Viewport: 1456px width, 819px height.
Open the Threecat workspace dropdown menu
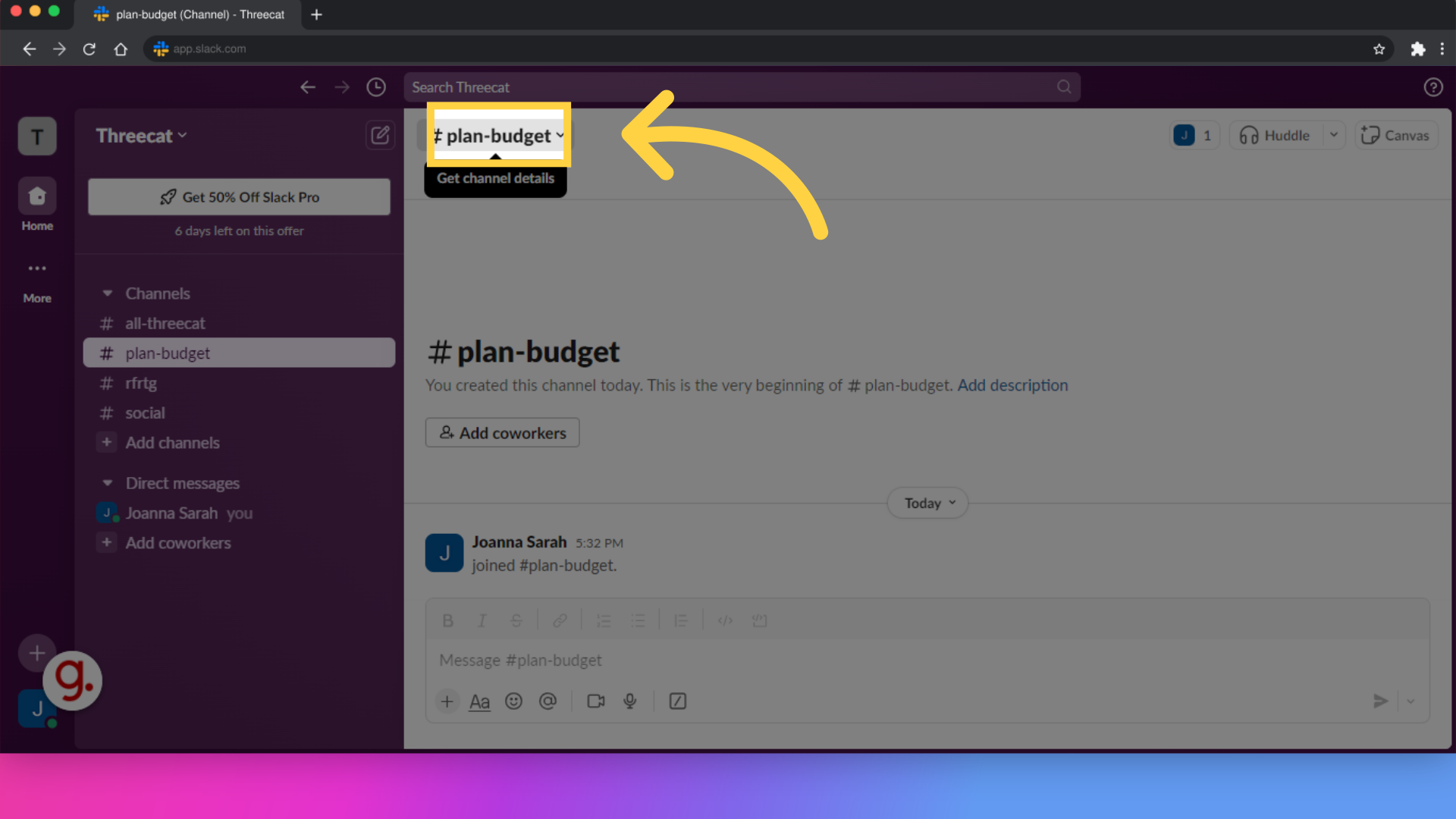[141, 136]
